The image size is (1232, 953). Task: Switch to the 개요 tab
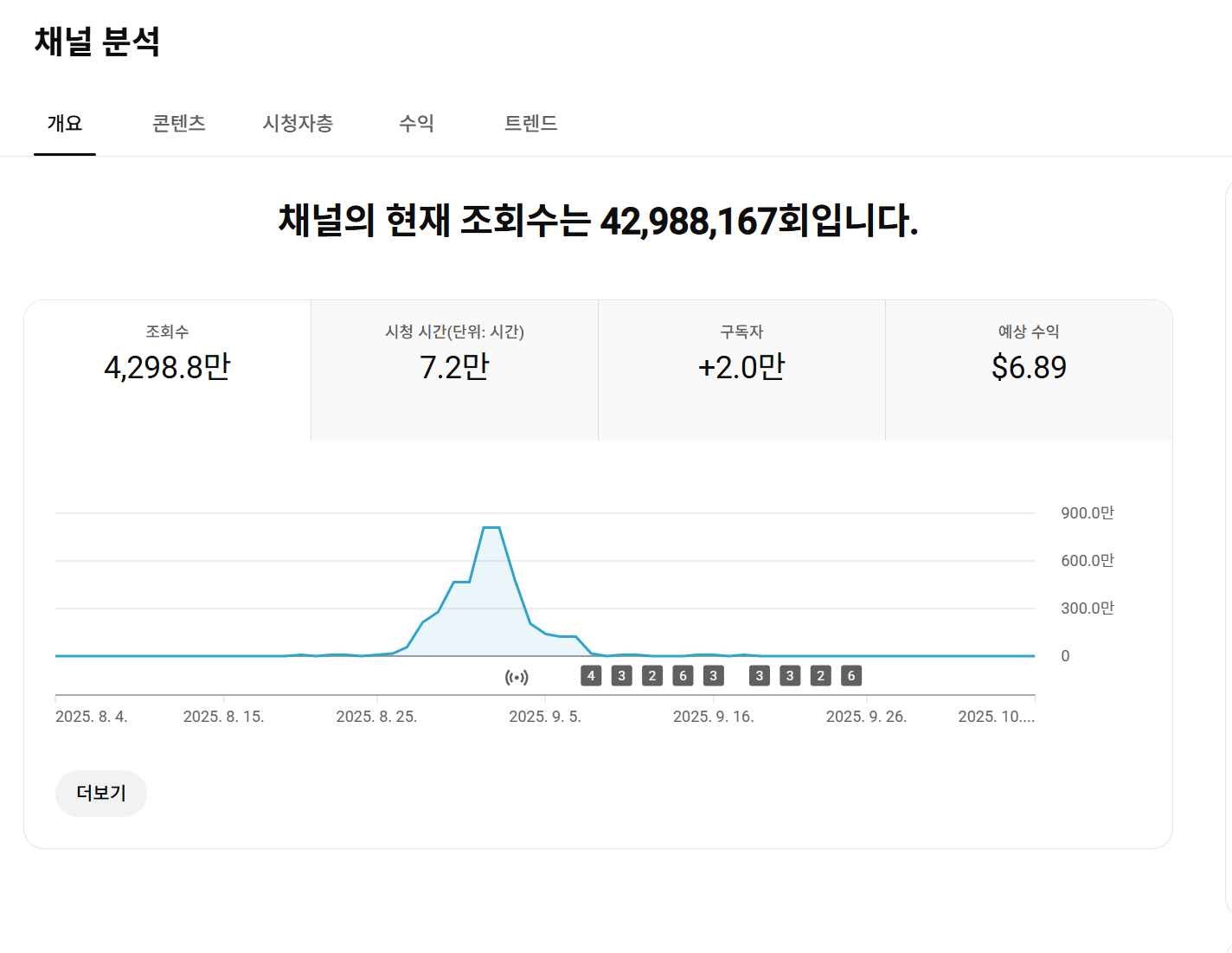click(65, 124)
